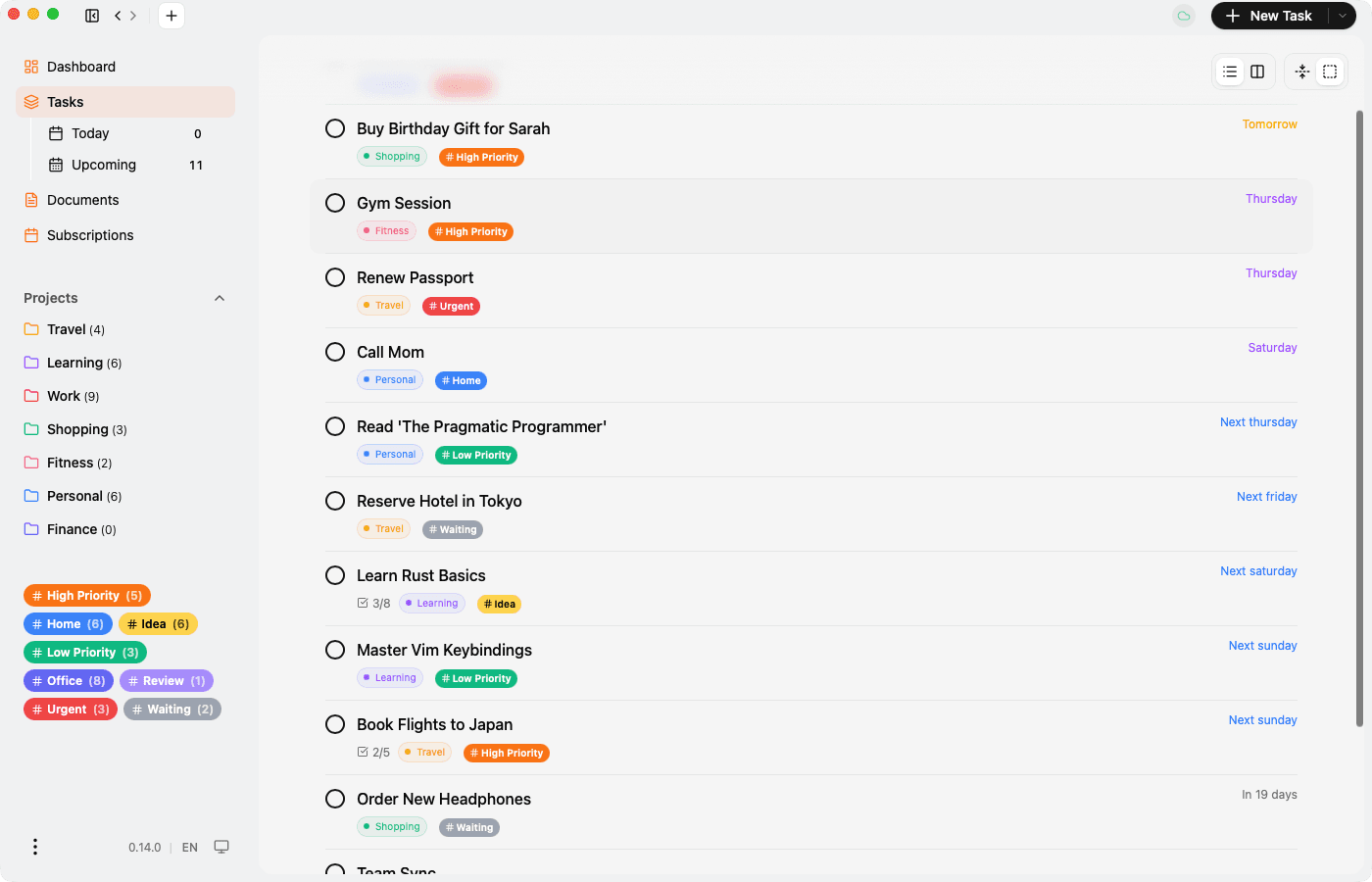Enable full-width layout via the dashed square icon
This screenshot has height=882, width=1372.
tap(1330, 71)
